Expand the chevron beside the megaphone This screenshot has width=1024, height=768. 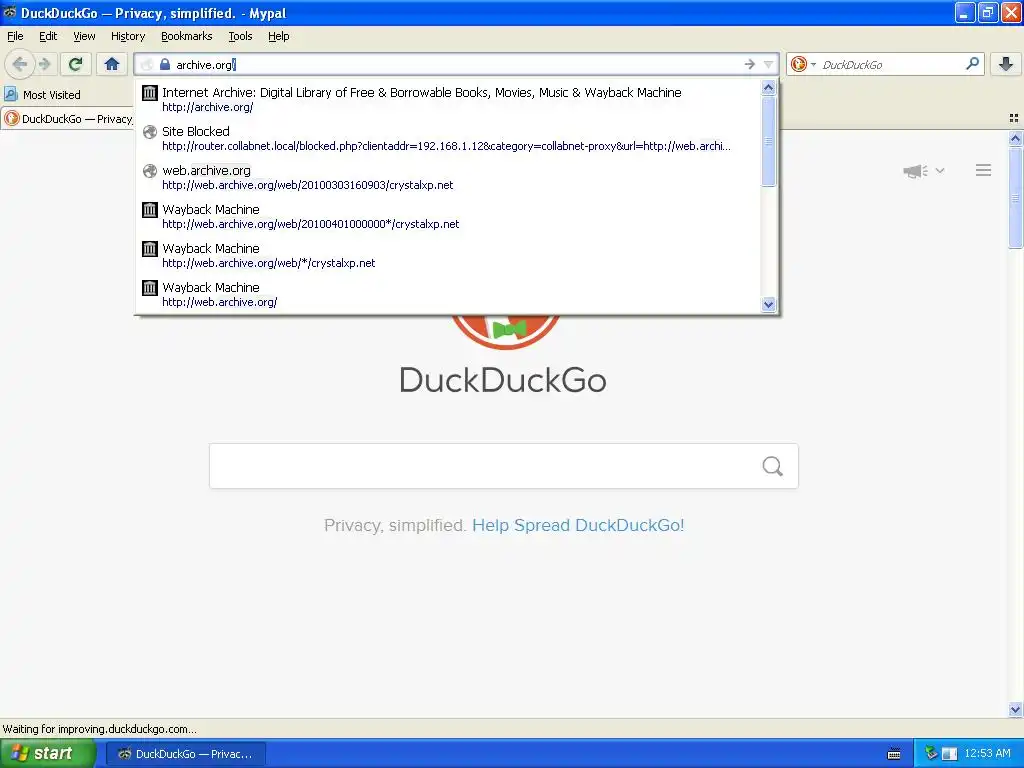coord(940,170)
